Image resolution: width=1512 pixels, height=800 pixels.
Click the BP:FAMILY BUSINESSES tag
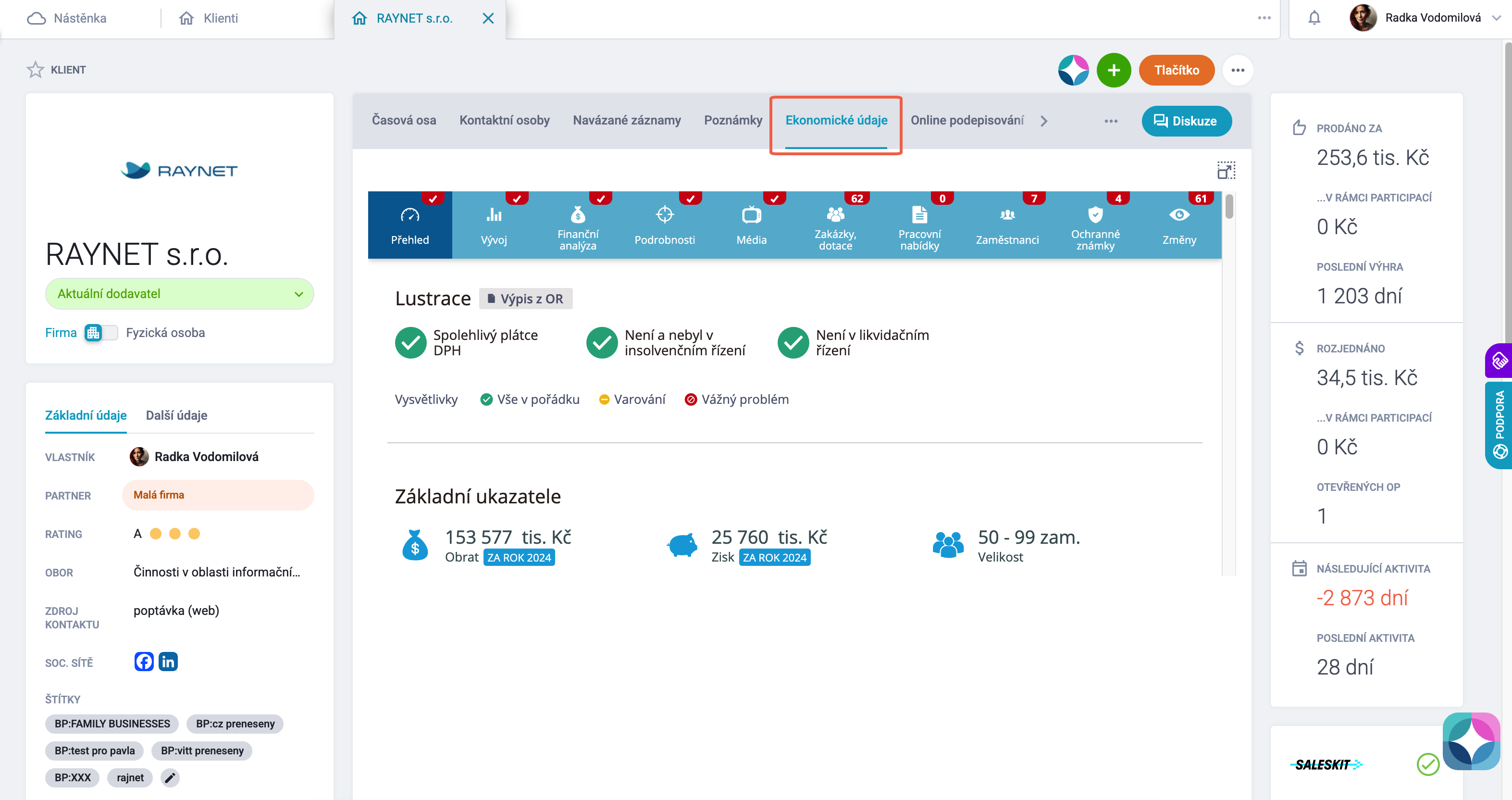tap(112, 724)
